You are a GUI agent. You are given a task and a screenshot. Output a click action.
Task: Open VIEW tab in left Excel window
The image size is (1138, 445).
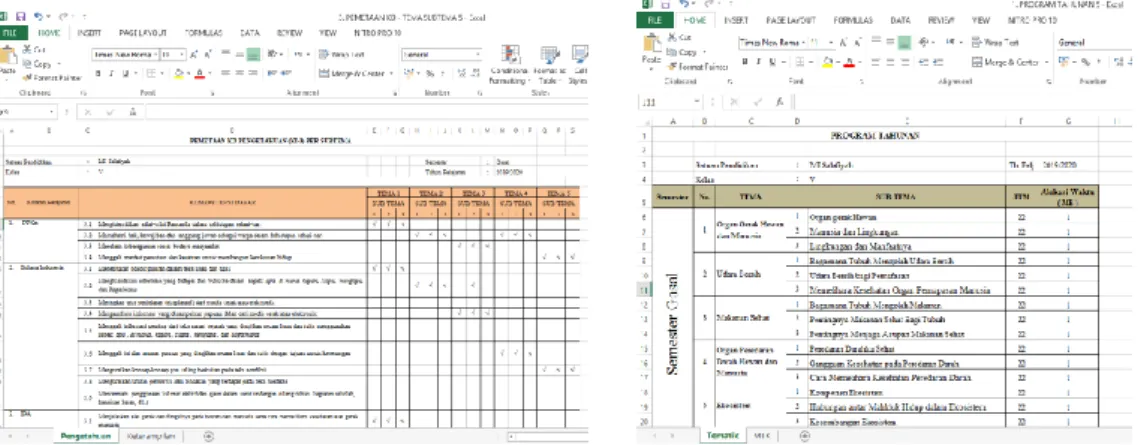coord(327,33)
